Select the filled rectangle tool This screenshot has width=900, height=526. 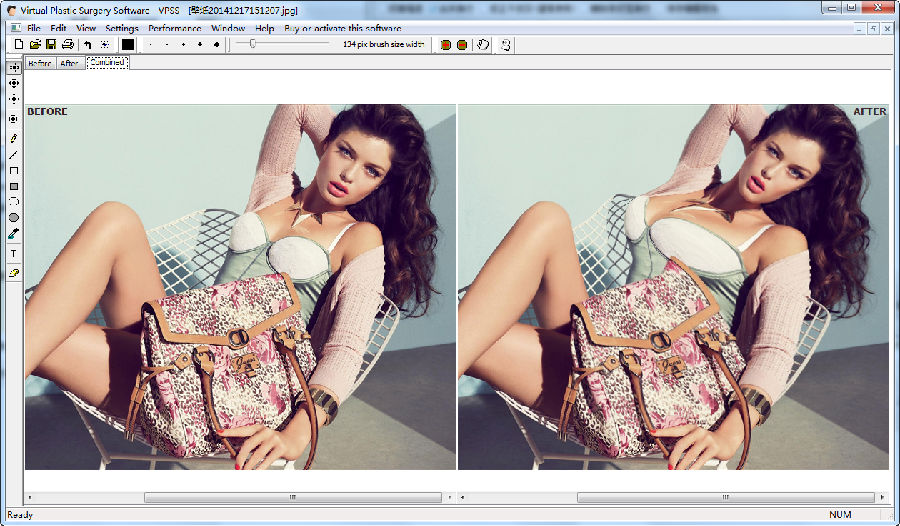14,187
